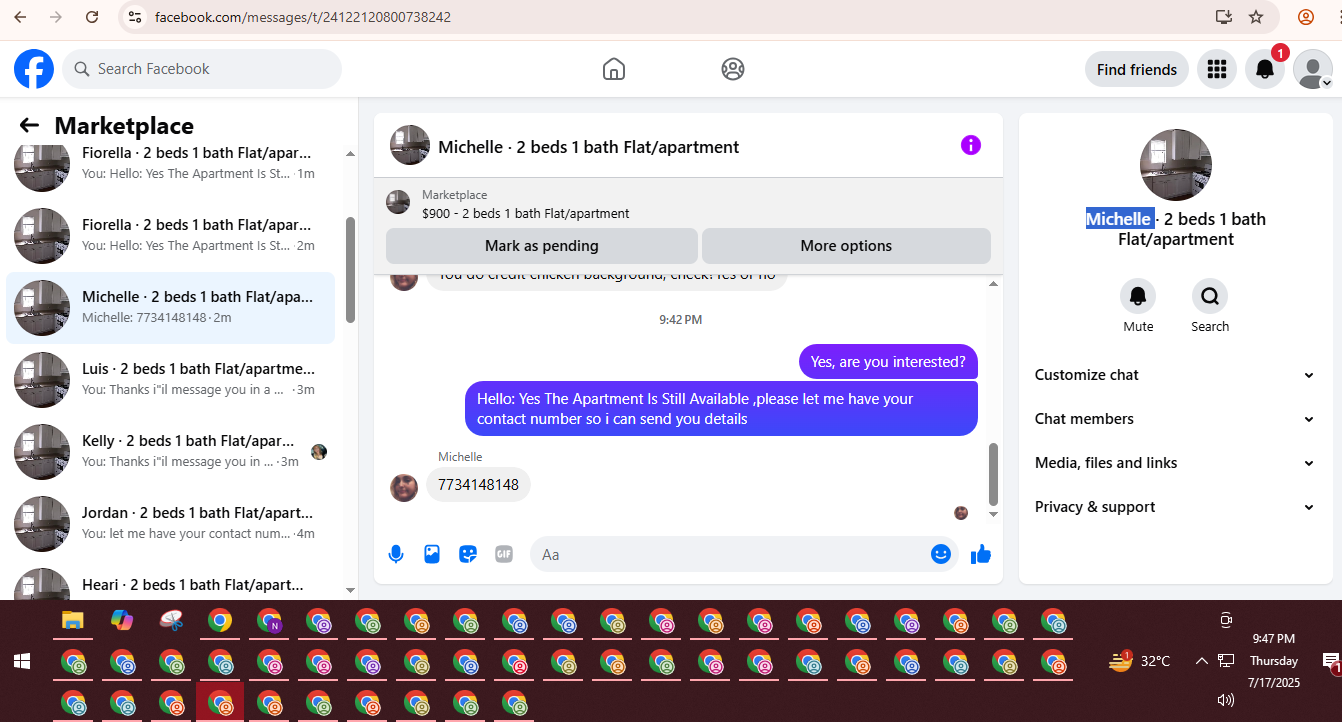Click the site info icon in address bar
This screenshot has width=1342, height=722.
pyautogui.click(x=135, y=17)
